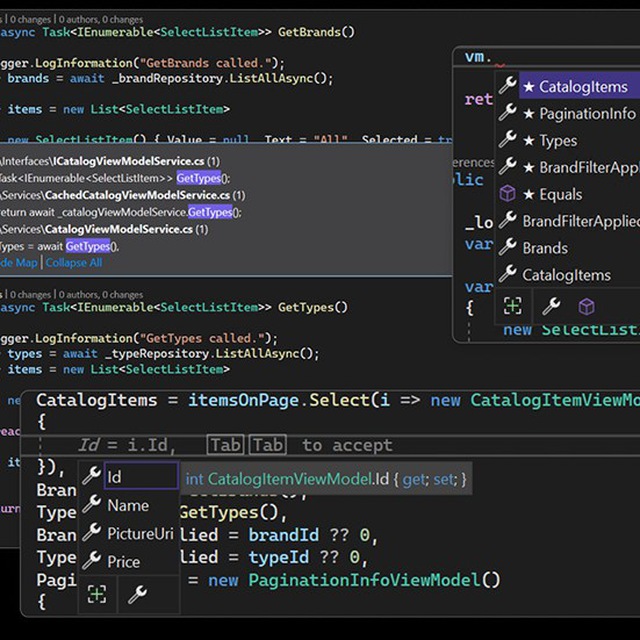Open the Code Map link

click(x=19, y=262)
